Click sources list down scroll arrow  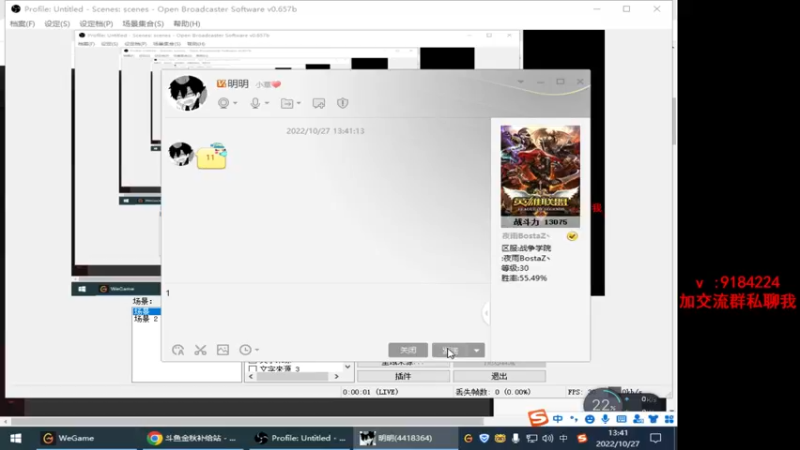pyautogui.click(x=347, y=367)
